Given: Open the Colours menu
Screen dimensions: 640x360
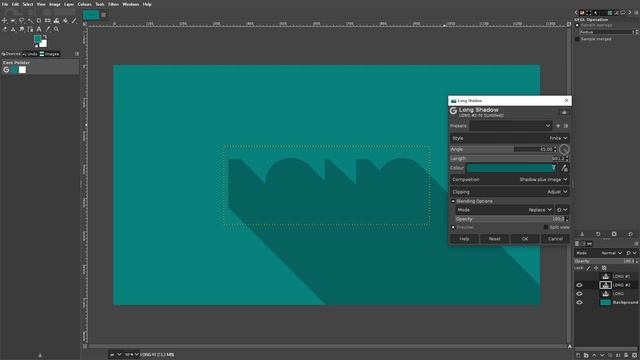Looking at the screenshot, I should pyautogui.click(x=84, y=4).
